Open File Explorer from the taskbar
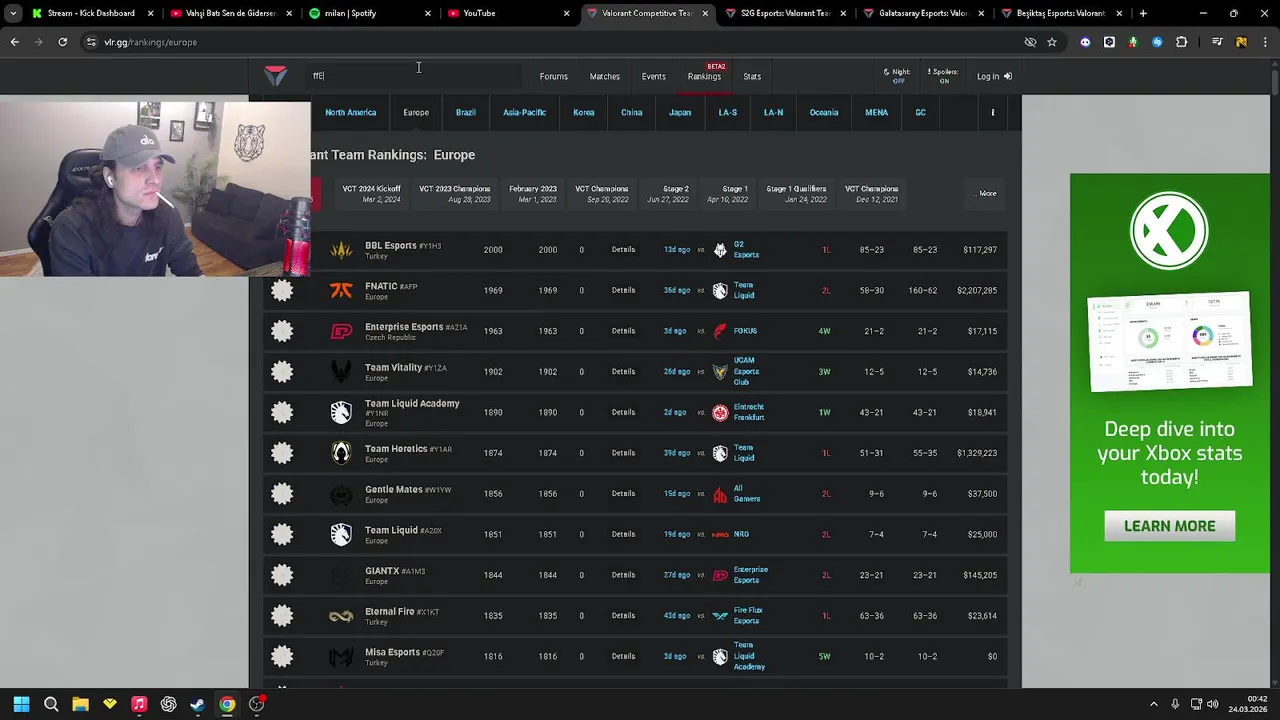 point(80,704)
